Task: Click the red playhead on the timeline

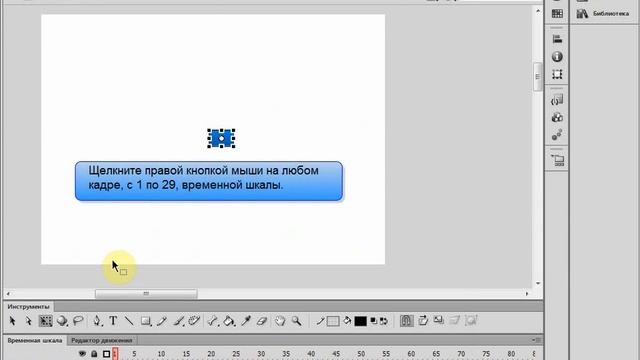Action: (115, 354)
